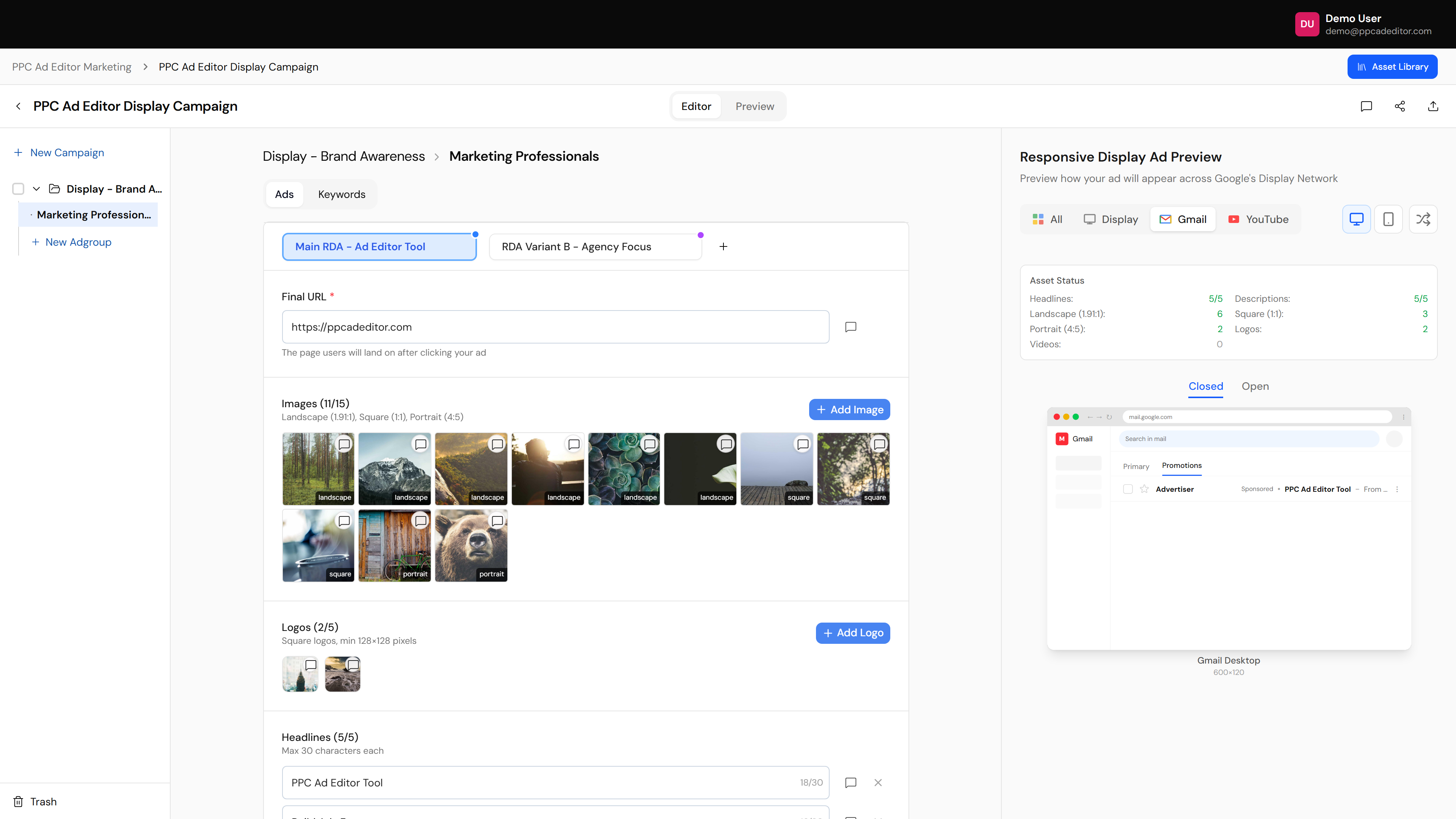Select the hillside sunrise landscape thumbnail
Screen dimensions: 1456x819
[x=471, y=469]
